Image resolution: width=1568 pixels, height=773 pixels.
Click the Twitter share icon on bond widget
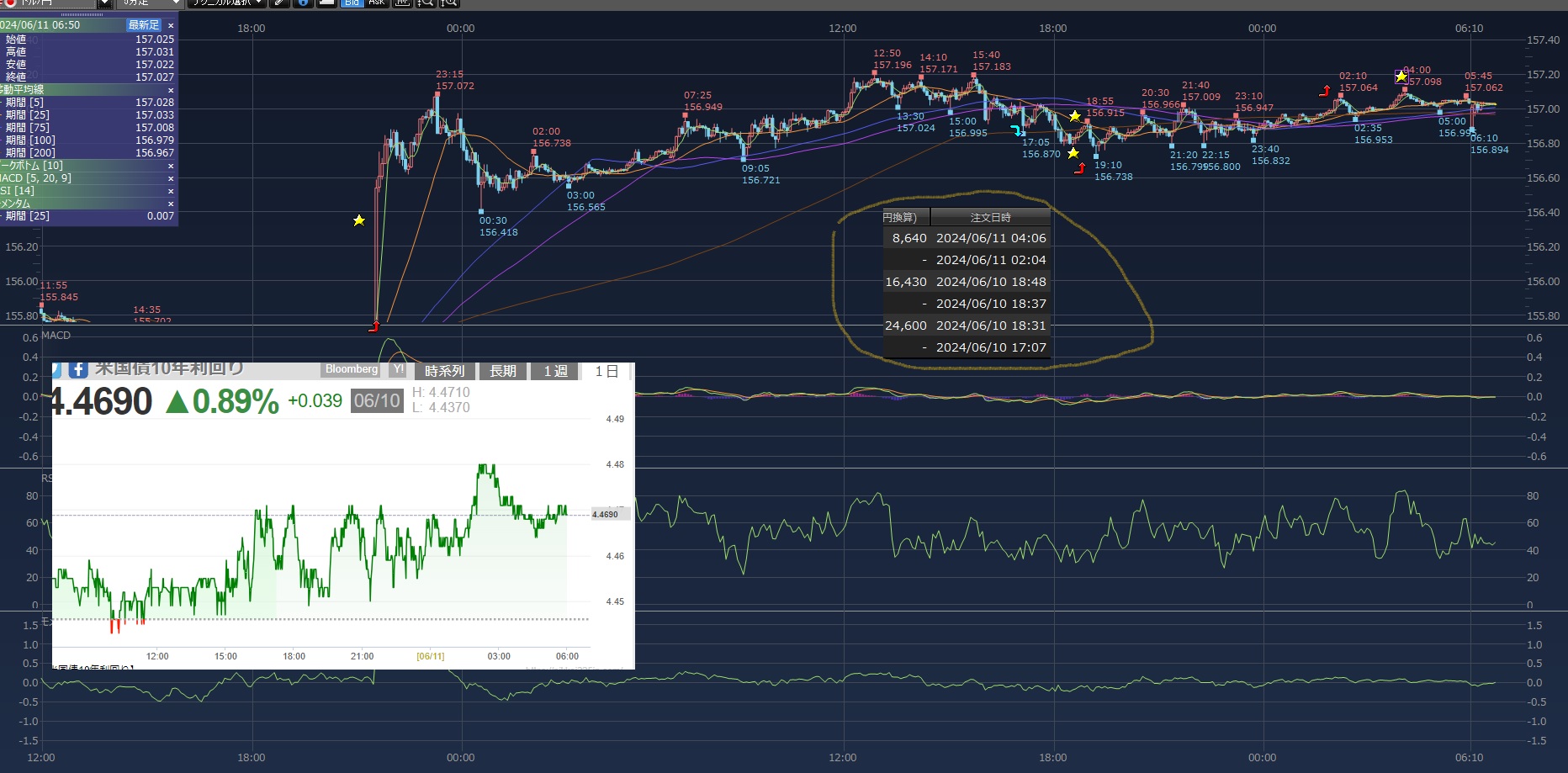[56, 370]
